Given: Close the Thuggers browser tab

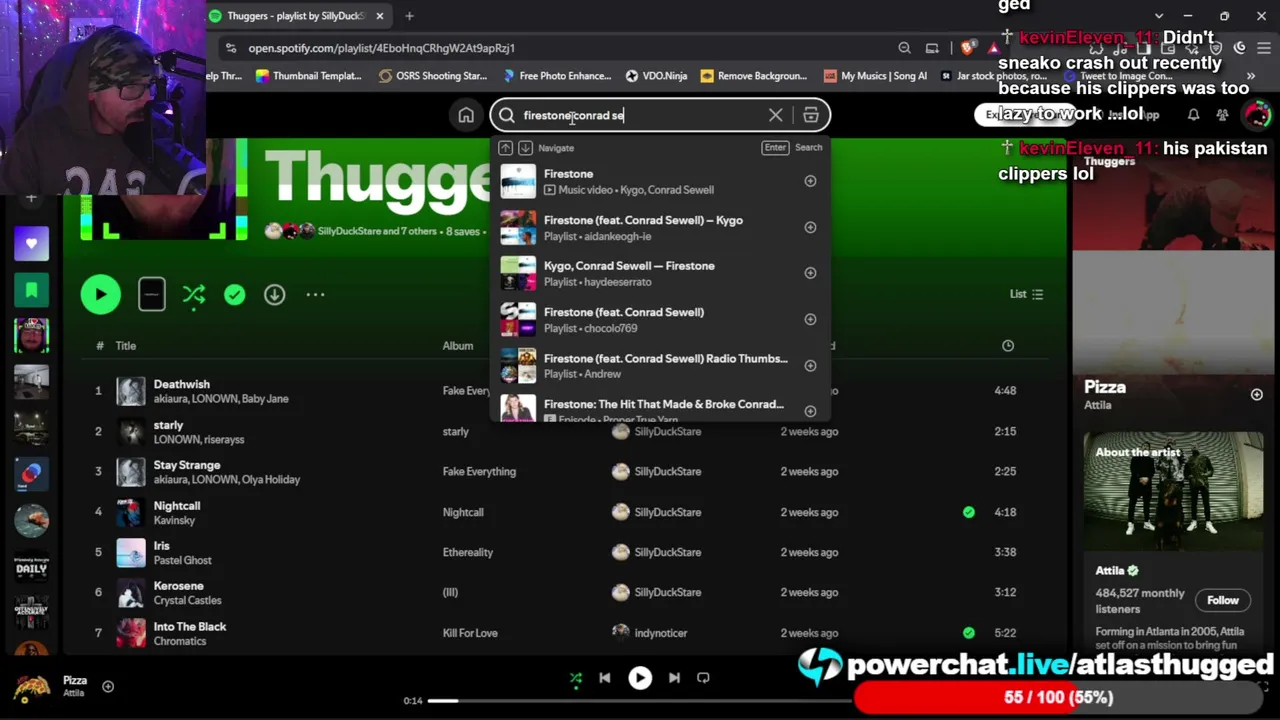Looking at the screenshot, I should click(380, 16).
